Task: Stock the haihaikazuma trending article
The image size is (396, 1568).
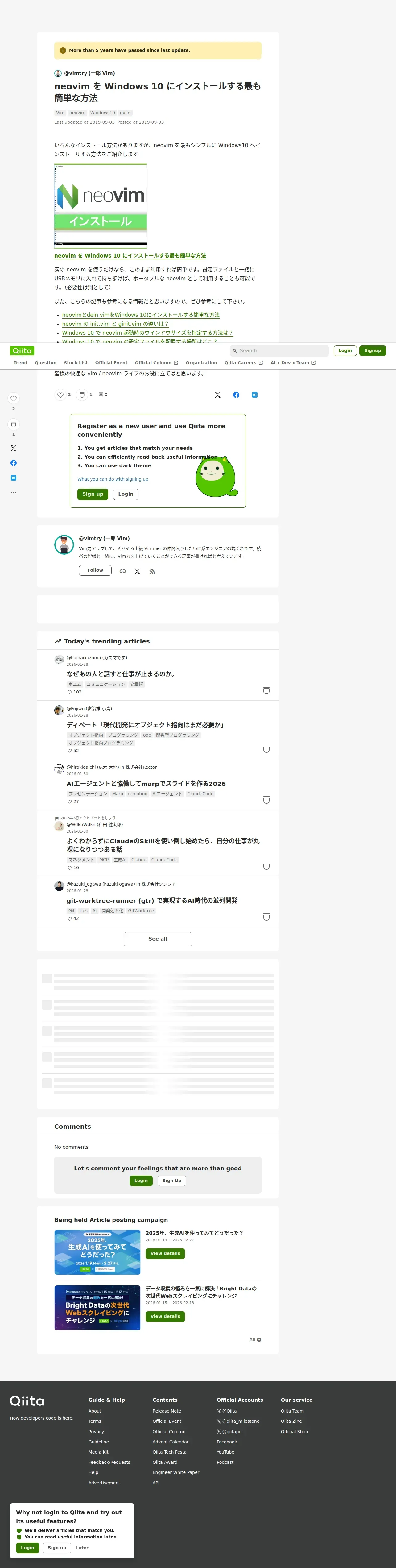Action: click(x=266, y=691)
